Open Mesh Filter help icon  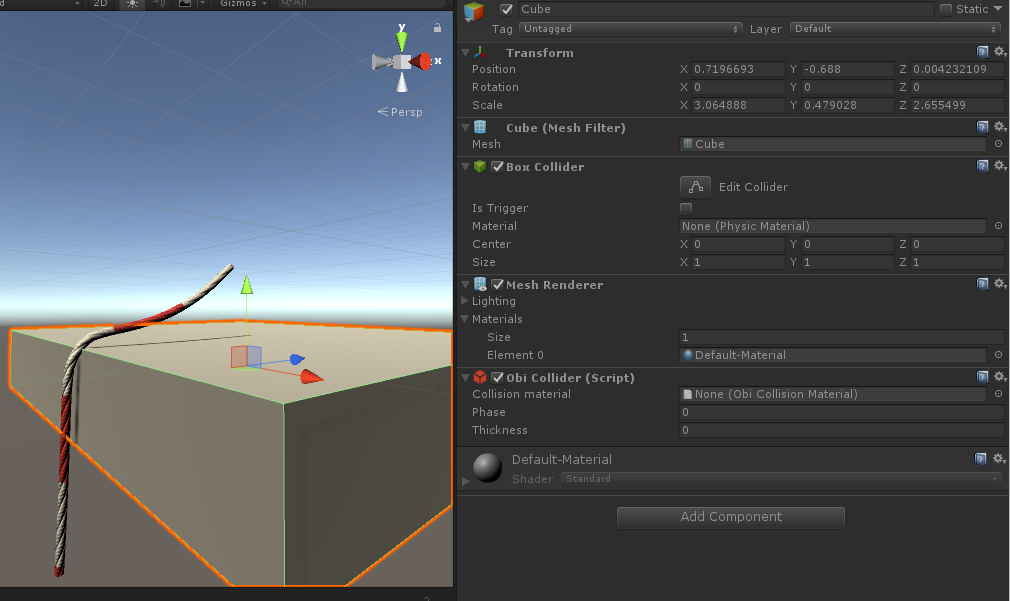point(982,127)
